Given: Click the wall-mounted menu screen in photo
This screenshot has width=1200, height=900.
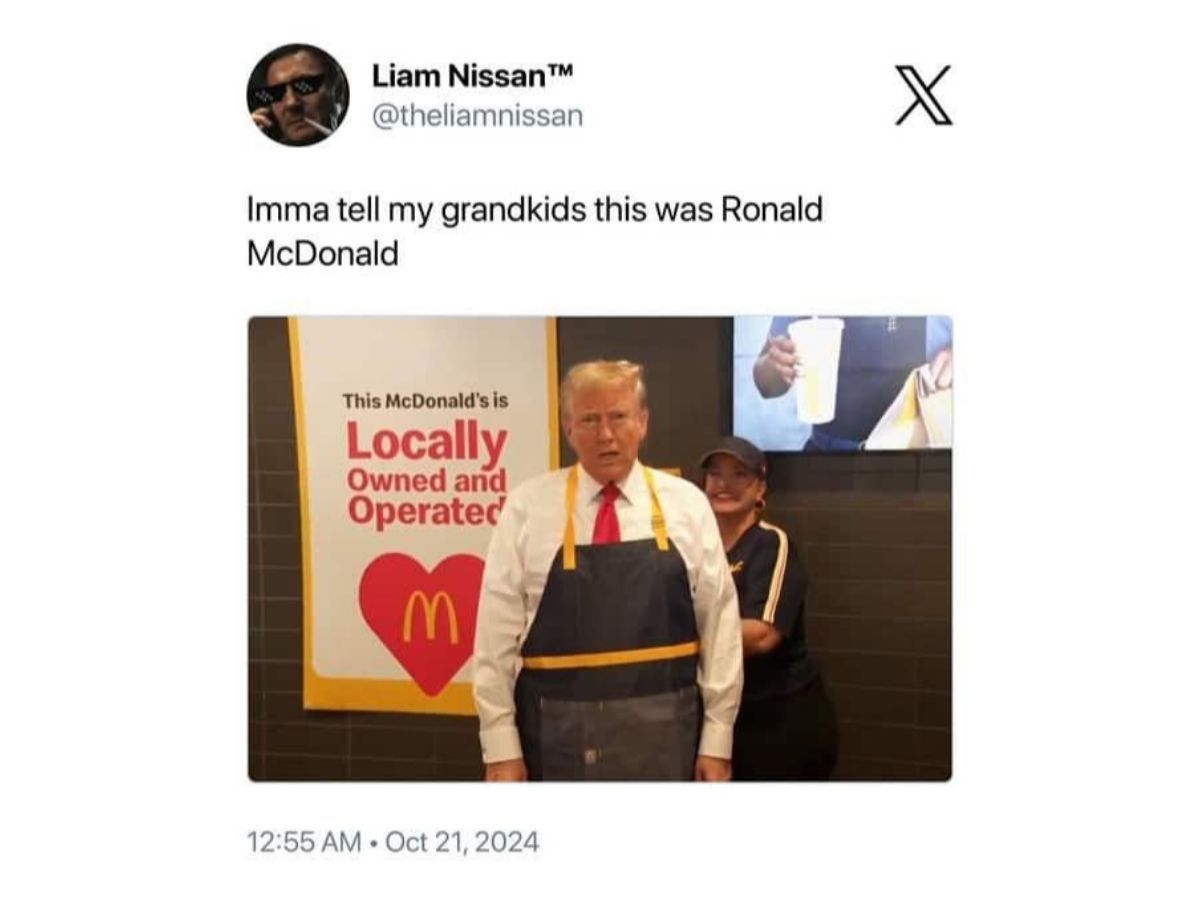Looking at the screenshot, I should [x=843, y=383].
